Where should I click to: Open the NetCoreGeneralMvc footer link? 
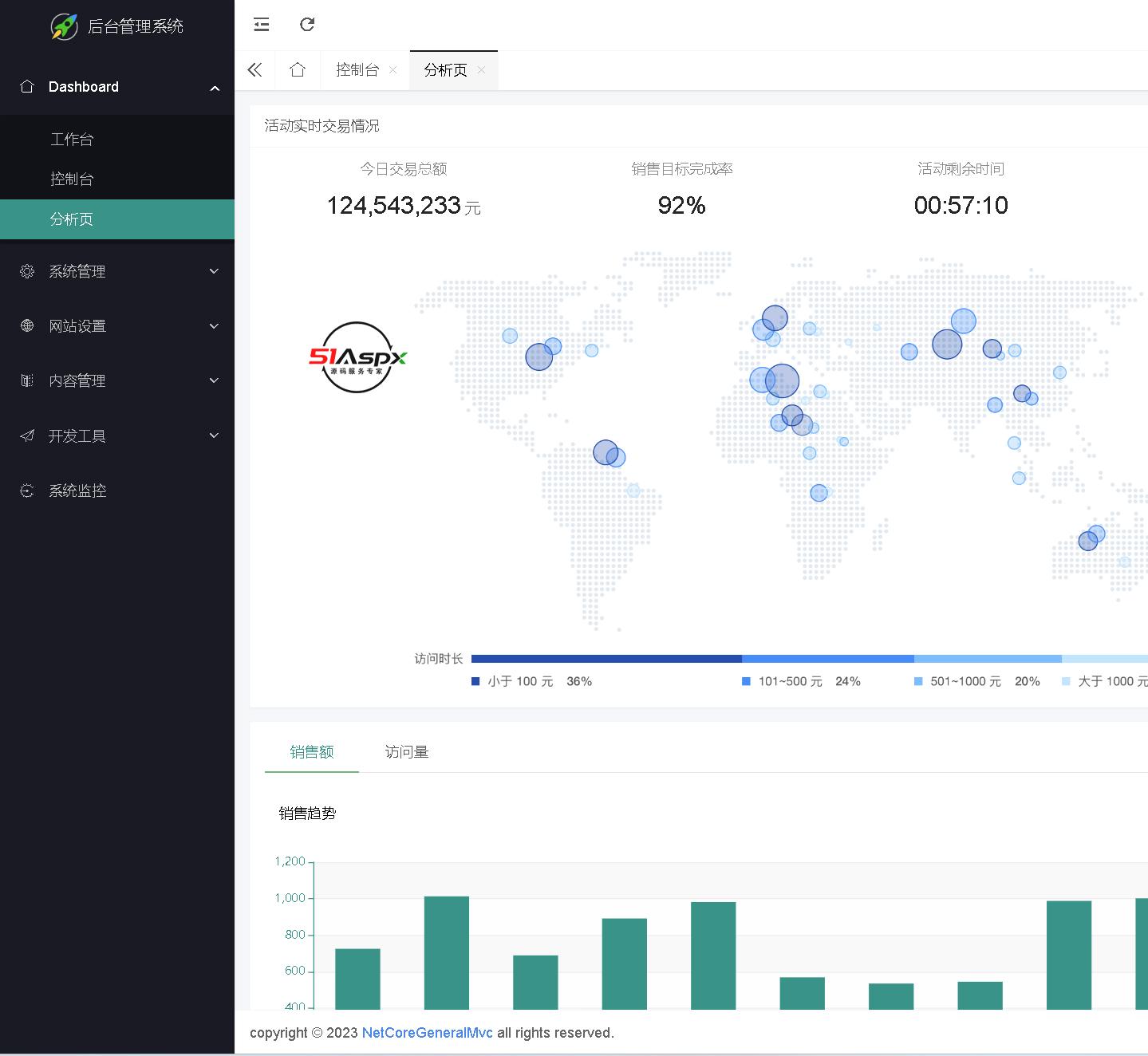(x=427, y=1033)
